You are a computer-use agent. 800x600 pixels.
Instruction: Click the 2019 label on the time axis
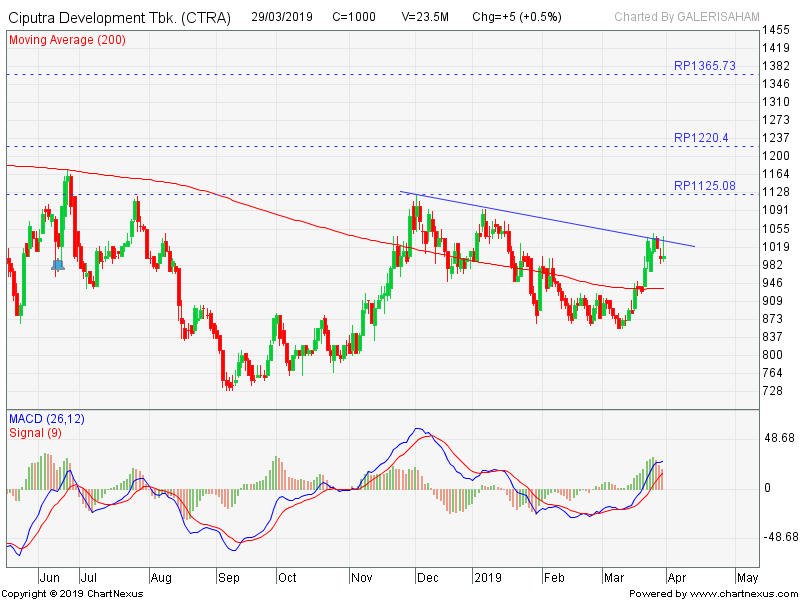(487, 578)
